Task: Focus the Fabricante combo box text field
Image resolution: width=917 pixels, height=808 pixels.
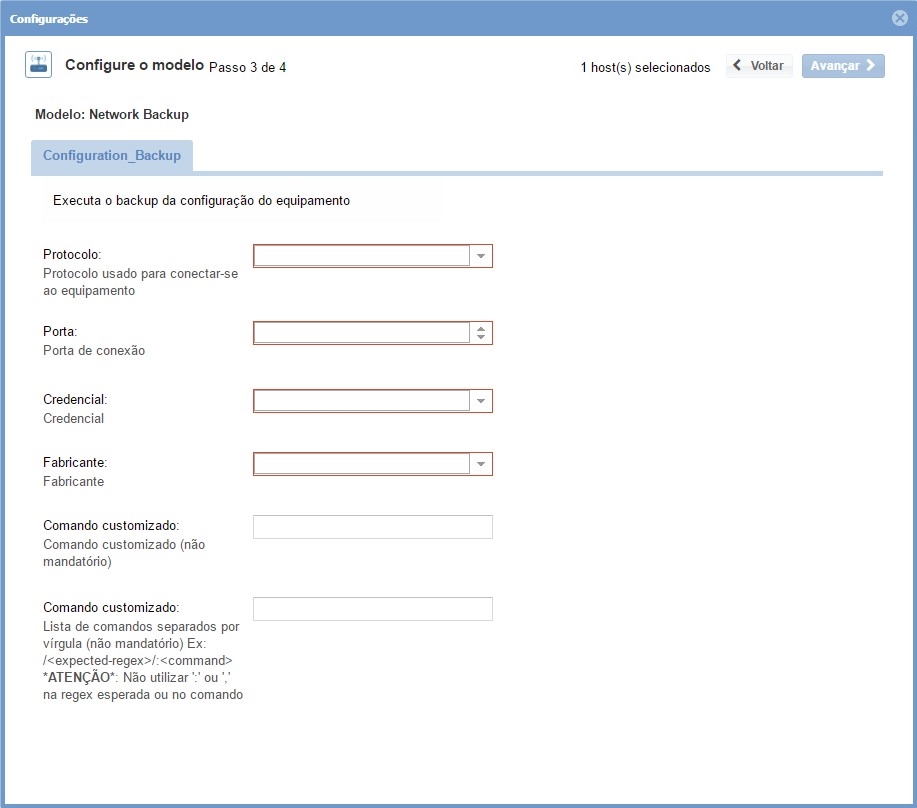Action: [x=361, y=464]
